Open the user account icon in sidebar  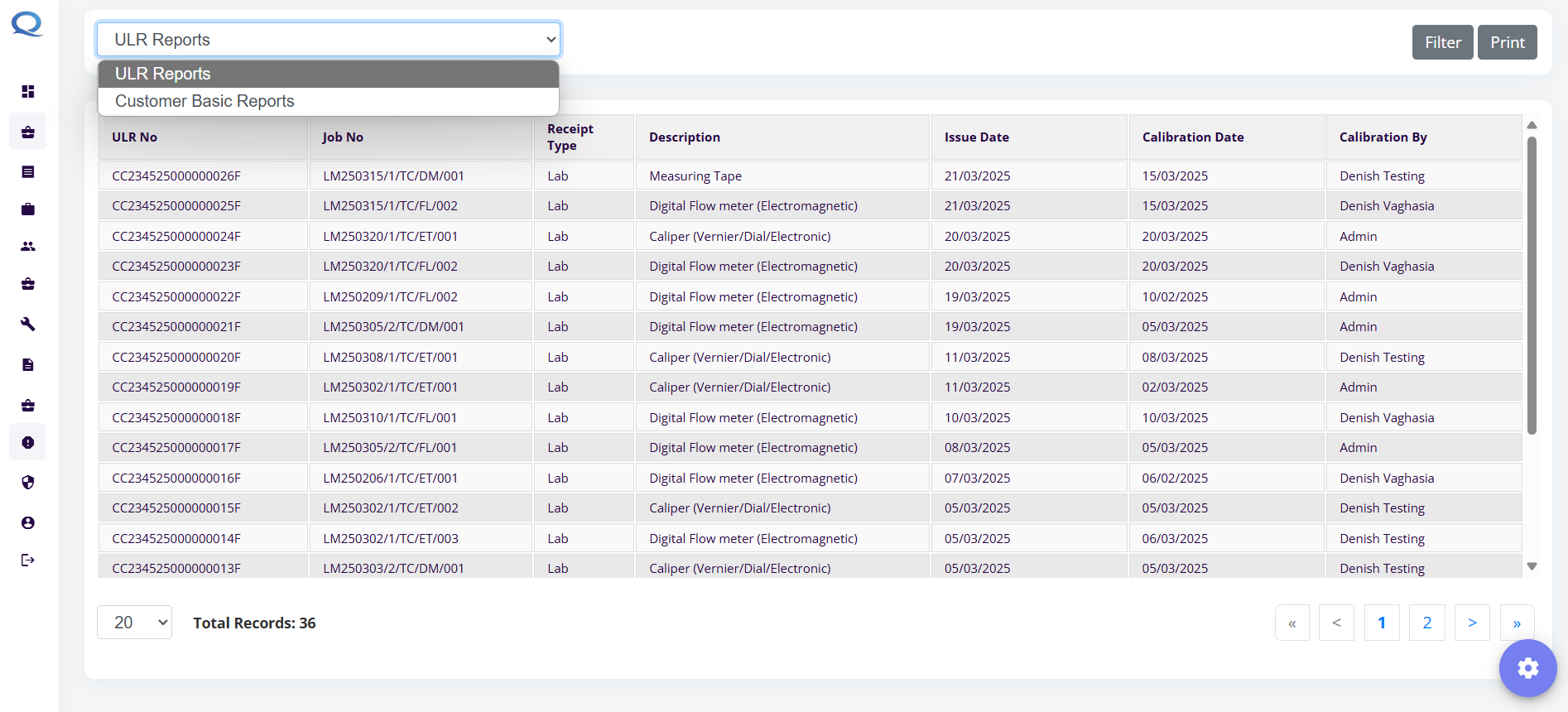(x=28, y=523)
